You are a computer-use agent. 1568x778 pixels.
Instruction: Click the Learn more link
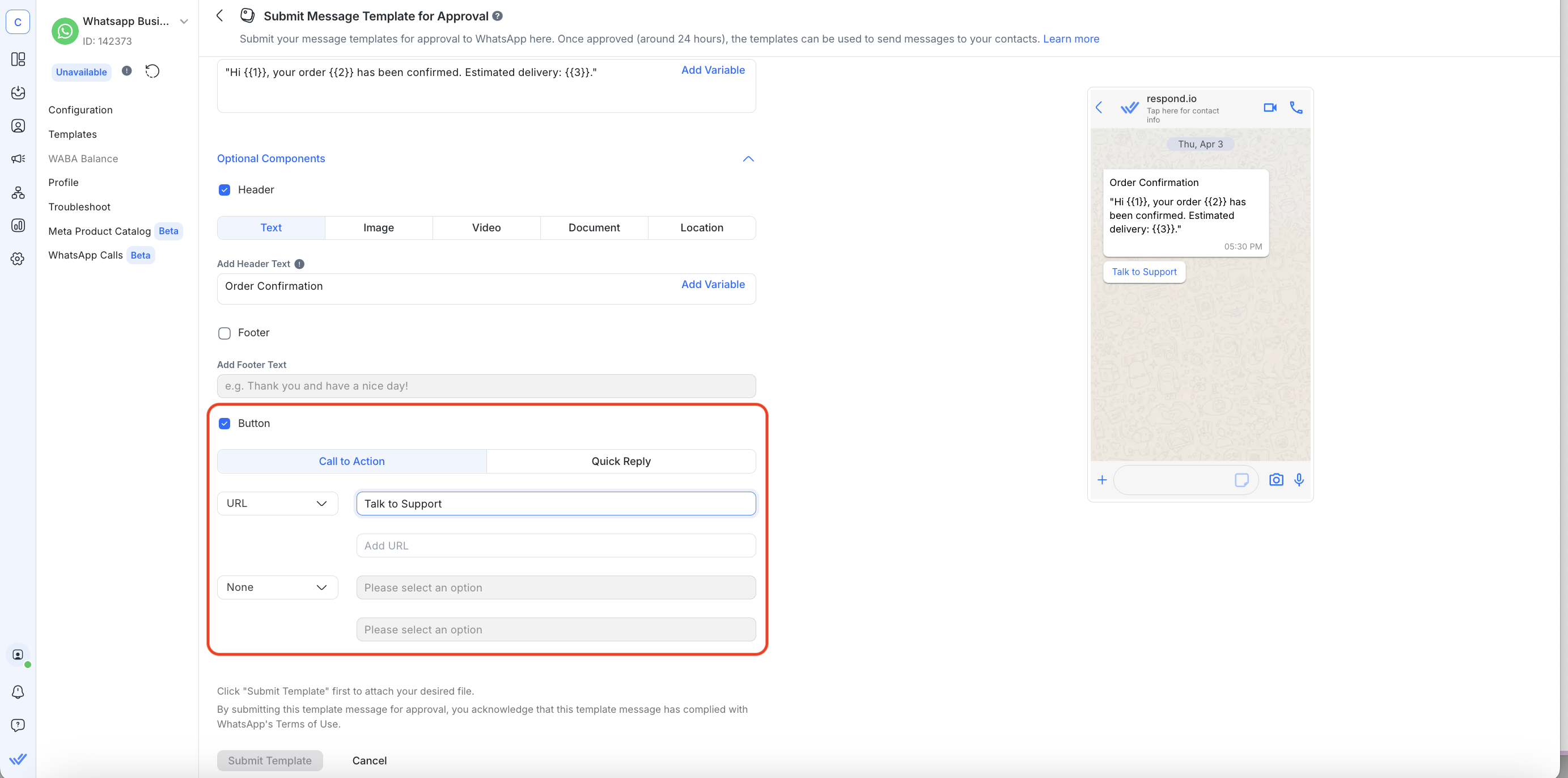(x=1071, y=39)
